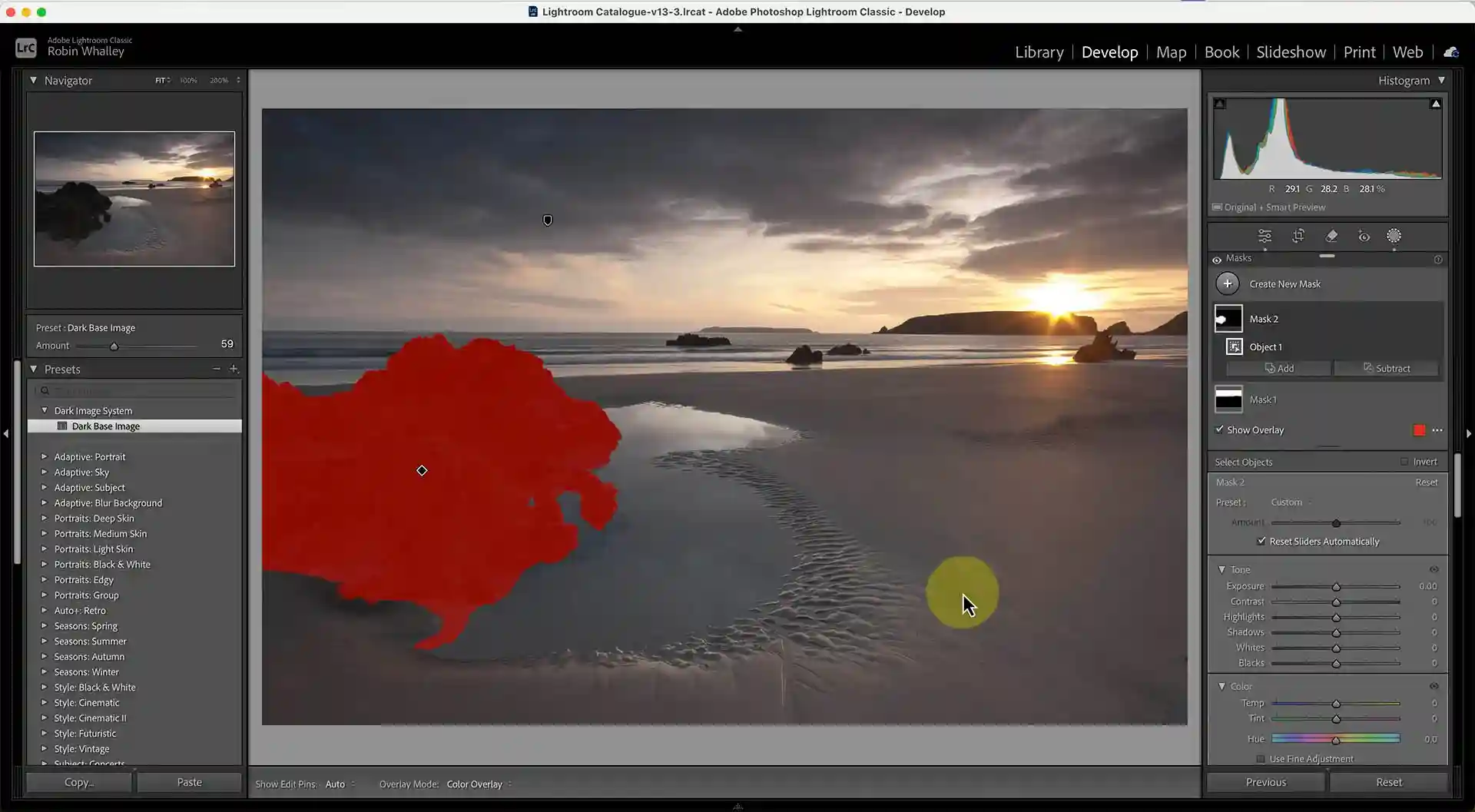Expand the Adaptive: Sky preset group

pos(45,472)
